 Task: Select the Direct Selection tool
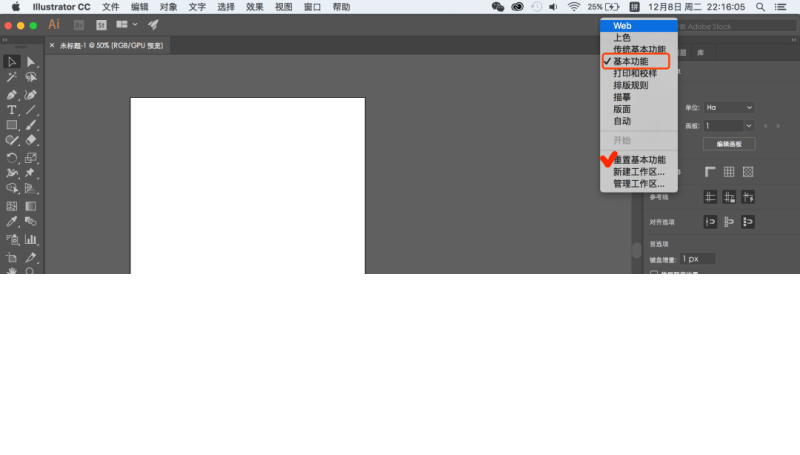(31, 62)
